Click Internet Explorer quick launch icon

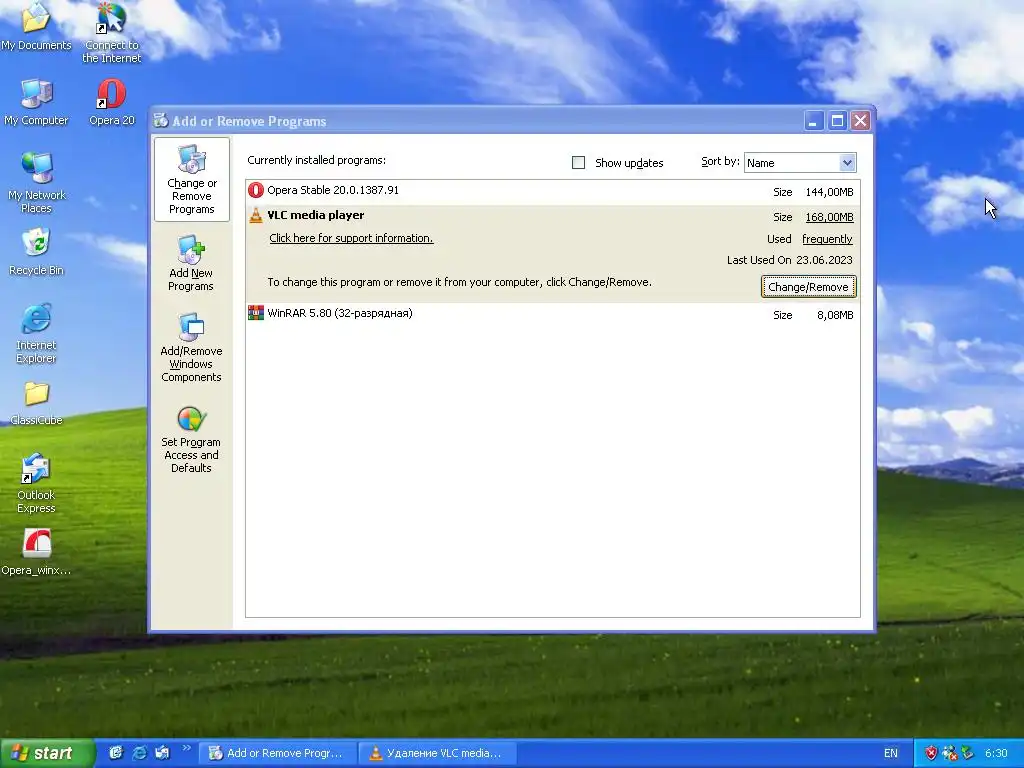139,753
